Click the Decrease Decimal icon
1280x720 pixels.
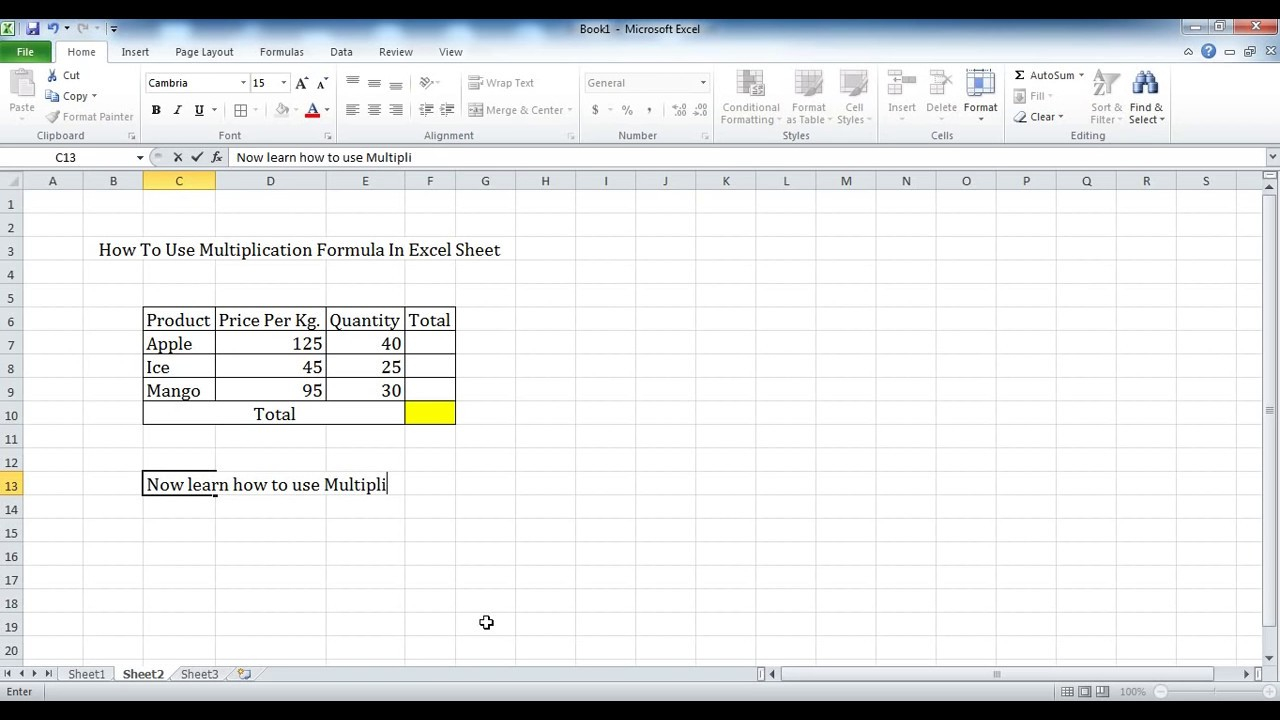click(x=700, y=110)
